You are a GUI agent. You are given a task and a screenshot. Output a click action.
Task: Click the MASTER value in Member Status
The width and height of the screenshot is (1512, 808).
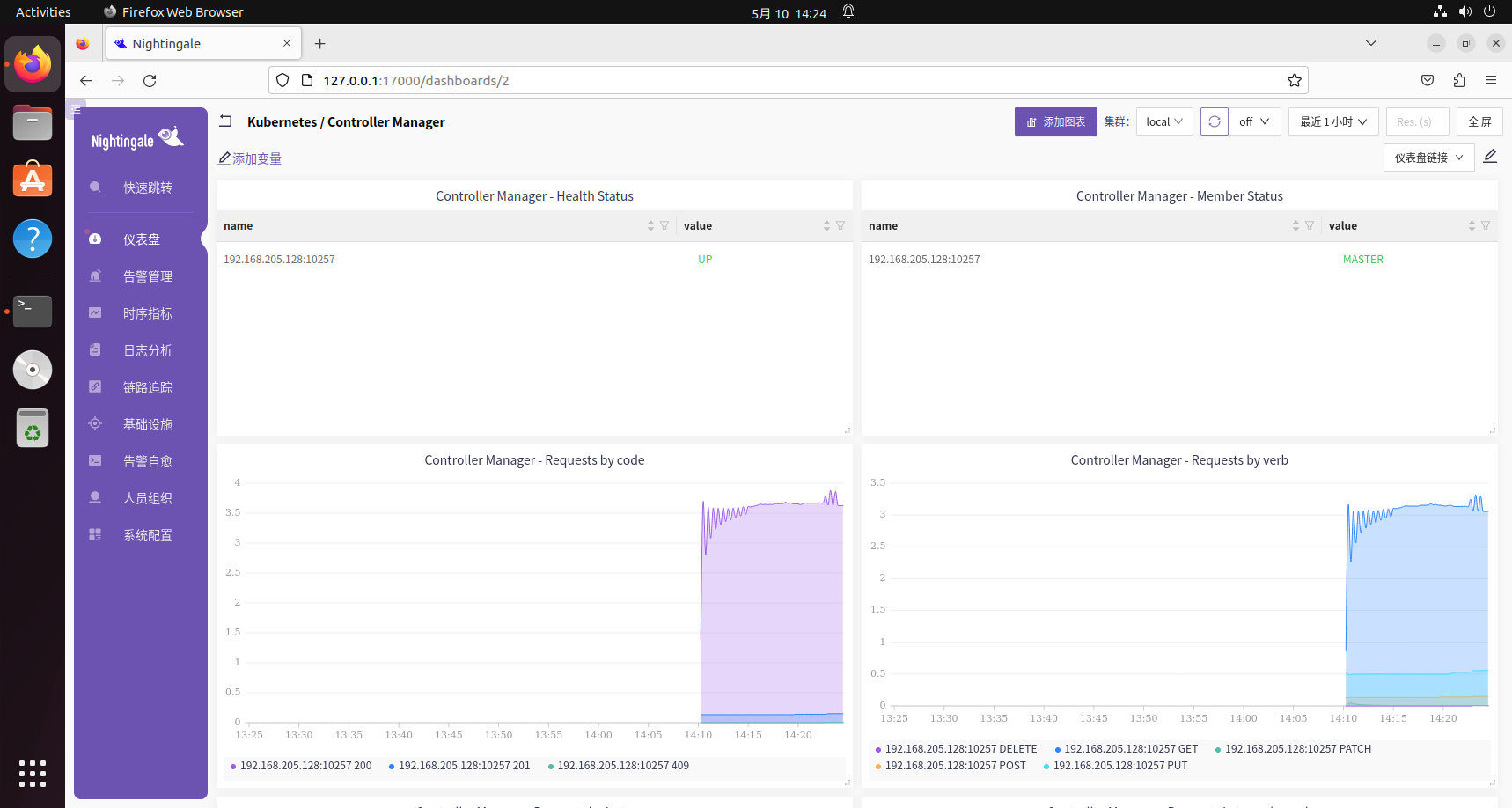(1362, 260)
